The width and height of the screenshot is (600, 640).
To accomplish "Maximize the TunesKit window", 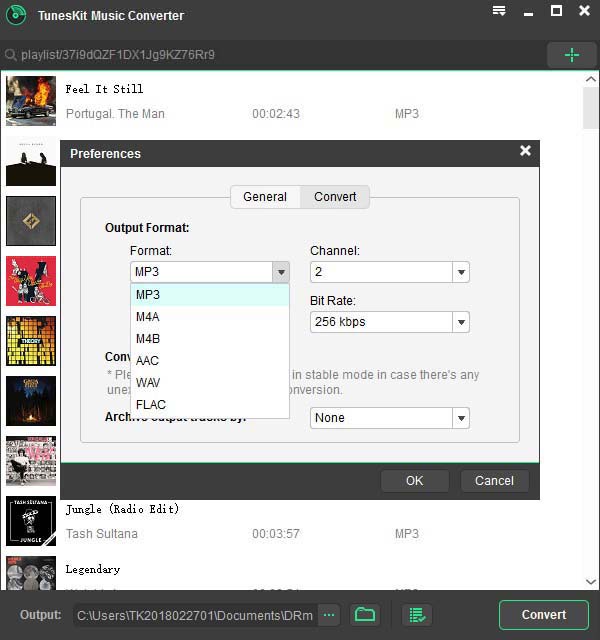I will pyautogui.click(x=556, y=11).
